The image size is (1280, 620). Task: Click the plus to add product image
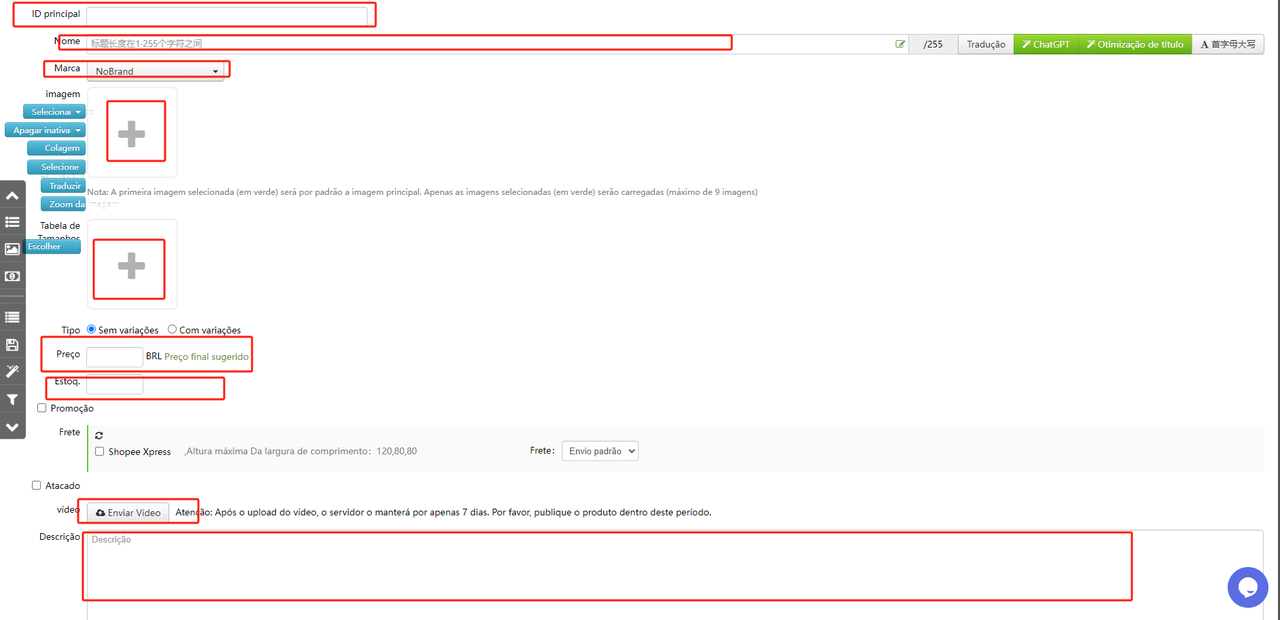point(131,133)
